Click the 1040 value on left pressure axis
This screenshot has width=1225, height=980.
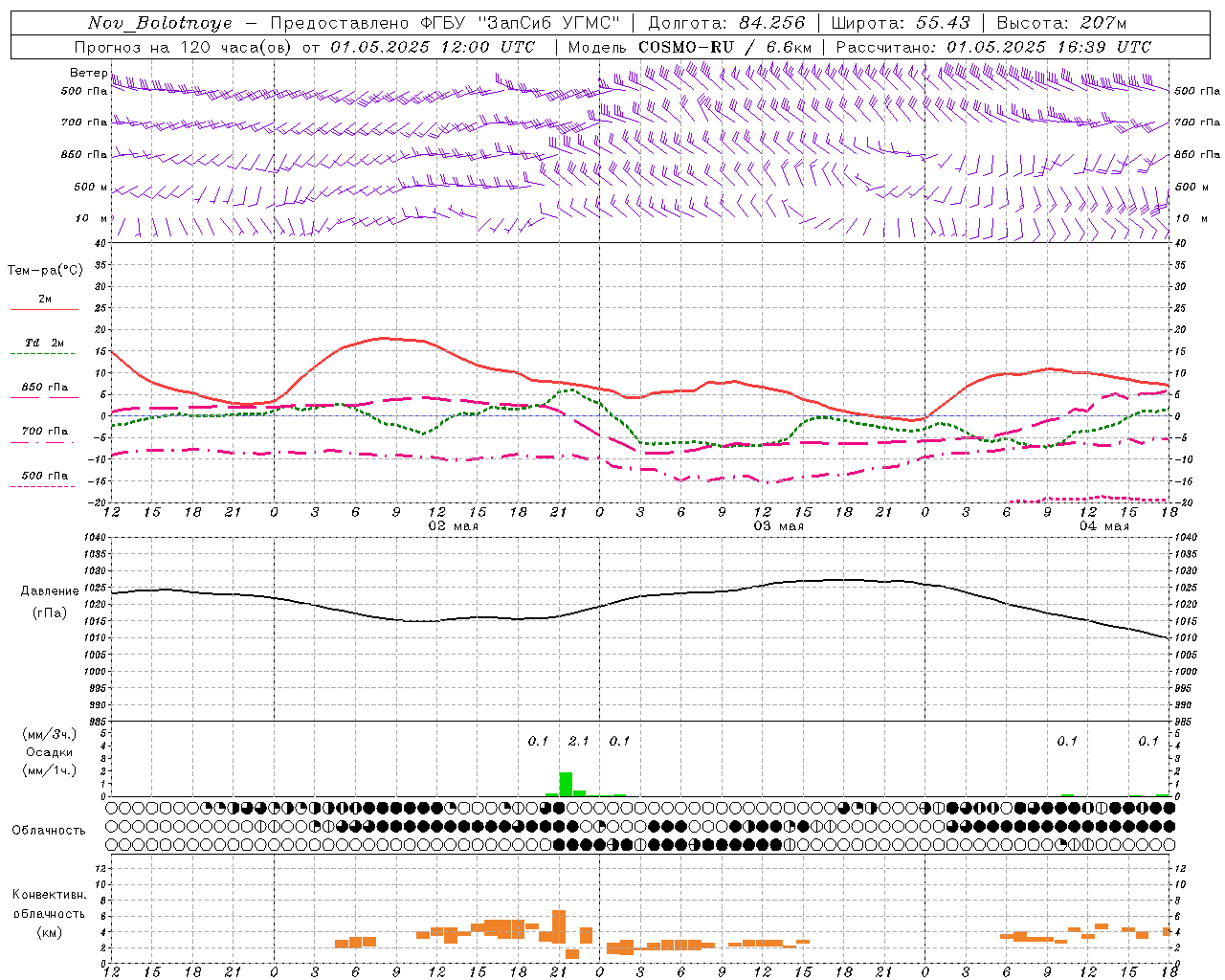93,538
